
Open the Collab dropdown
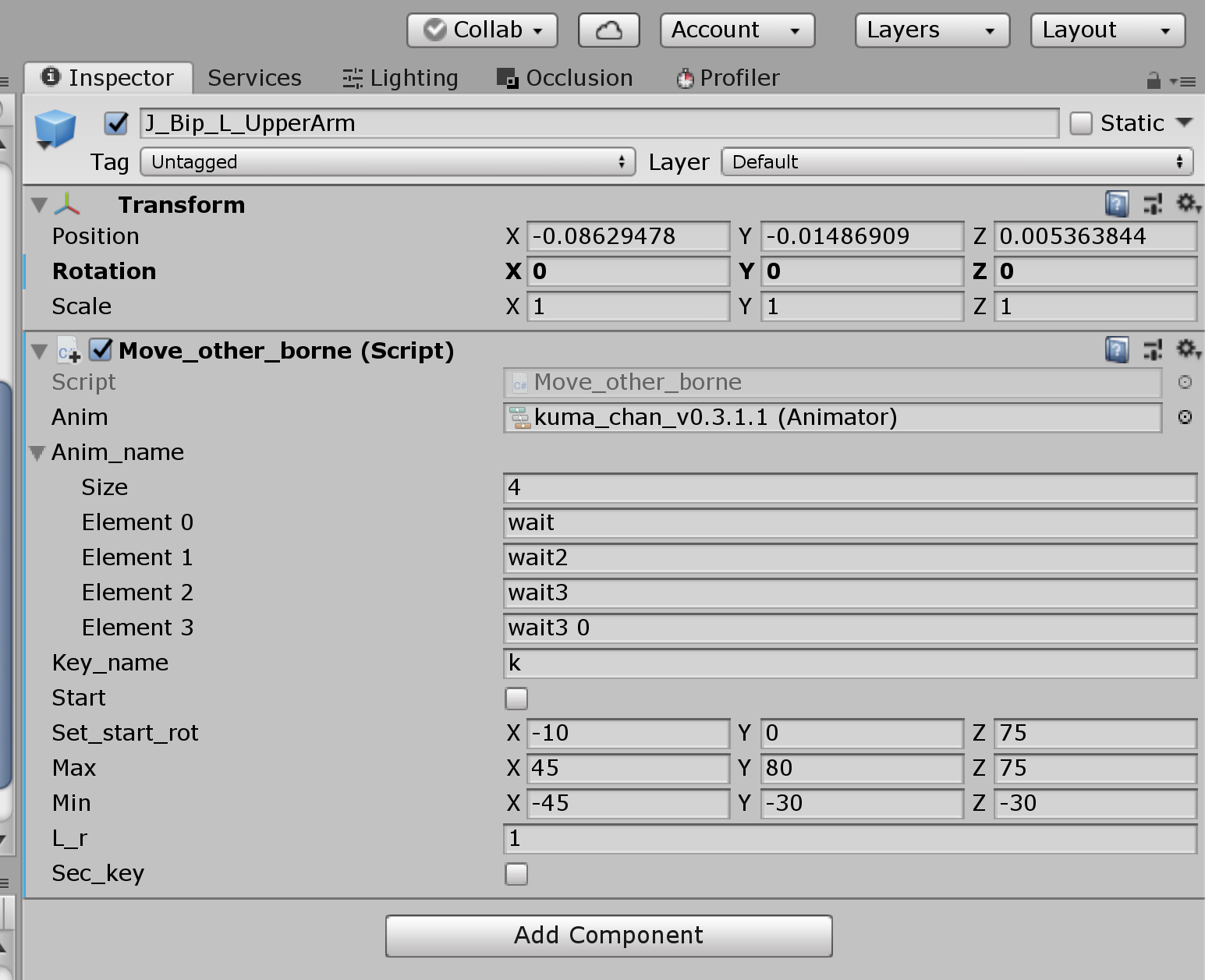tap(482, 30)
